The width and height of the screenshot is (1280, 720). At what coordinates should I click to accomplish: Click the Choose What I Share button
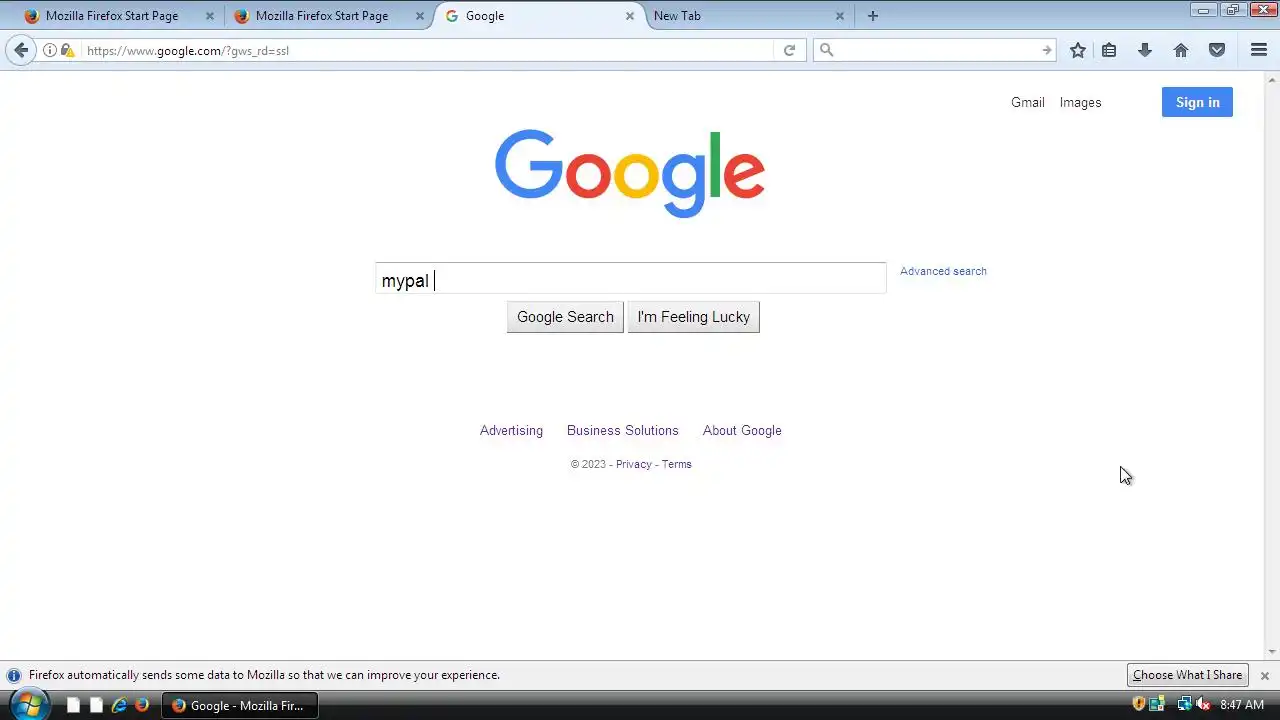click(1187, 675)
